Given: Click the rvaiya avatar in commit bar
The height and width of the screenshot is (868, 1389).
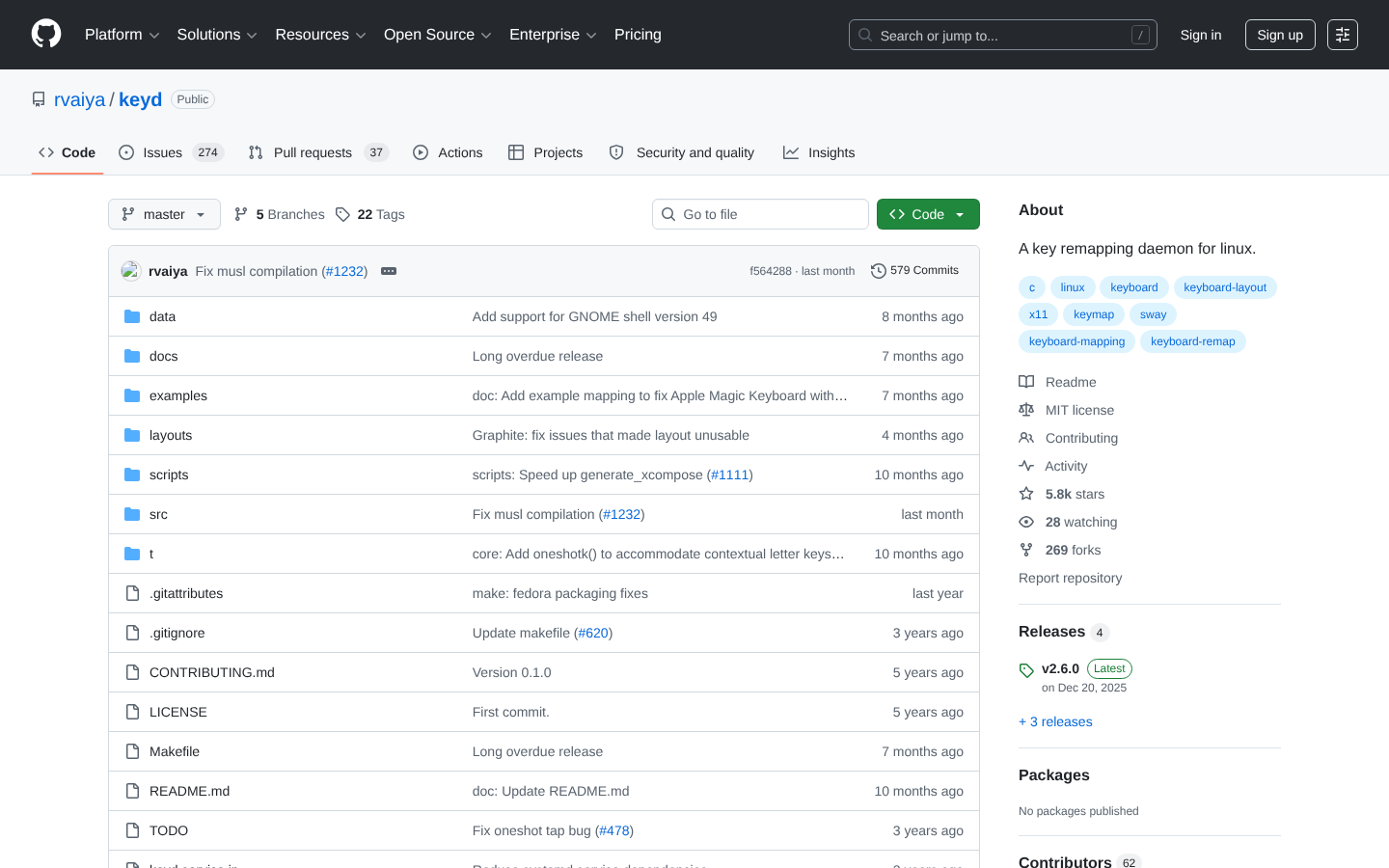Looking at the screenshot, I should click(x=131, y=271).
